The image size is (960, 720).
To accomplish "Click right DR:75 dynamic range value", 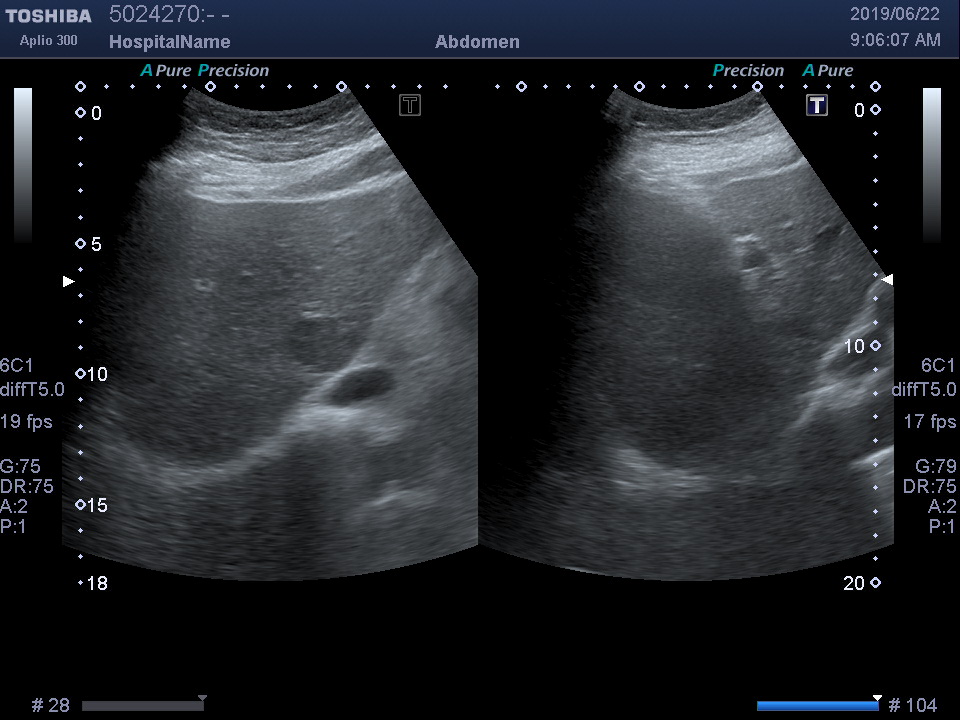I will pyautogui.click(x=929, y=487).
